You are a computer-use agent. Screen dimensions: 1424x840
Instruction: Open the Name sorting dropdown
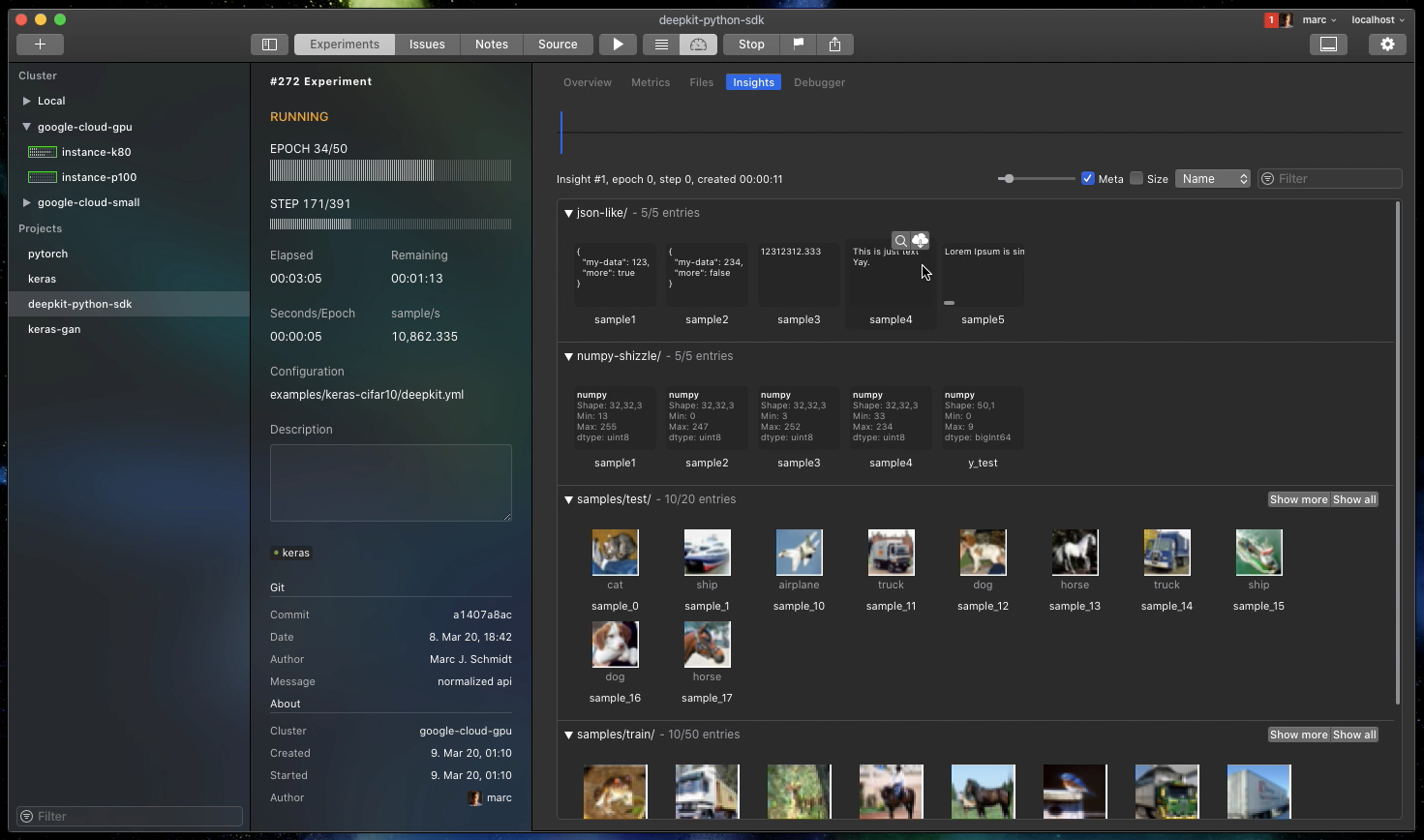pos(1212,178)
